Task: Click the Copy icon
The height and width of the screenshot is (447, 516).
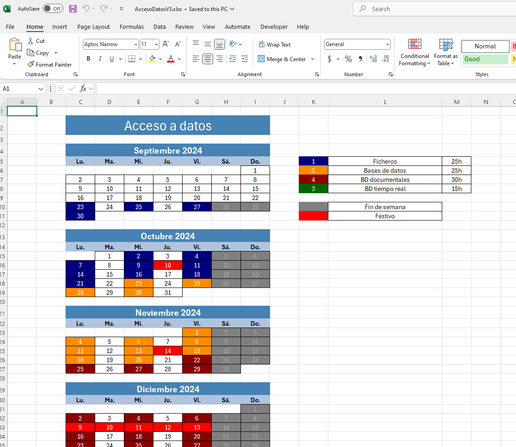Action: coord(30,53)
